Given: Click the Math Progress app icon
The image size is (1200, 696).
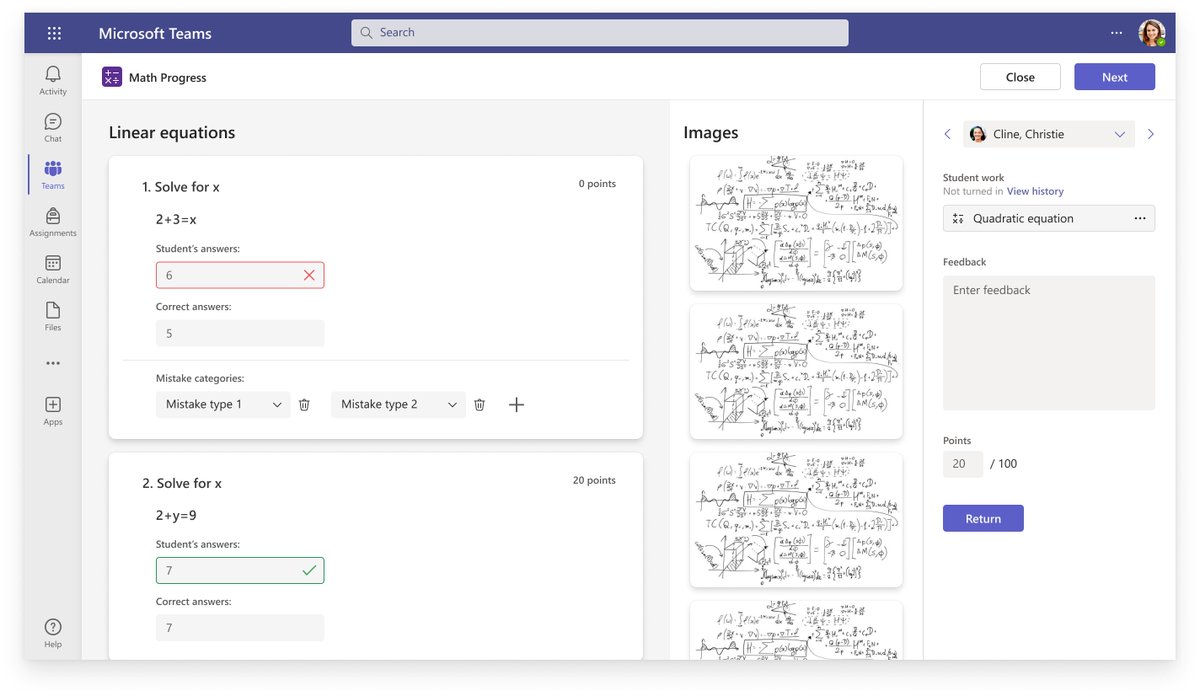Looking at the screenshot, I should [x=112, y=77].
